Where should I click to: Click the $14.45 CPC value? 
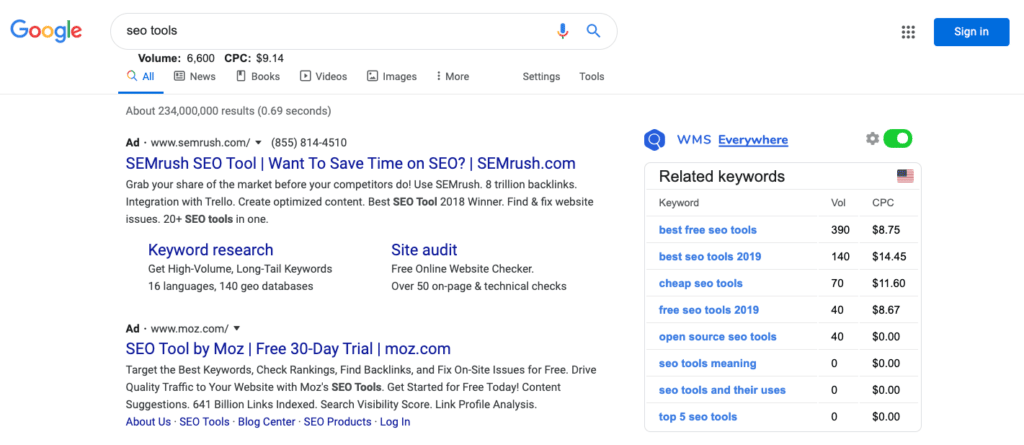[889, 257]
